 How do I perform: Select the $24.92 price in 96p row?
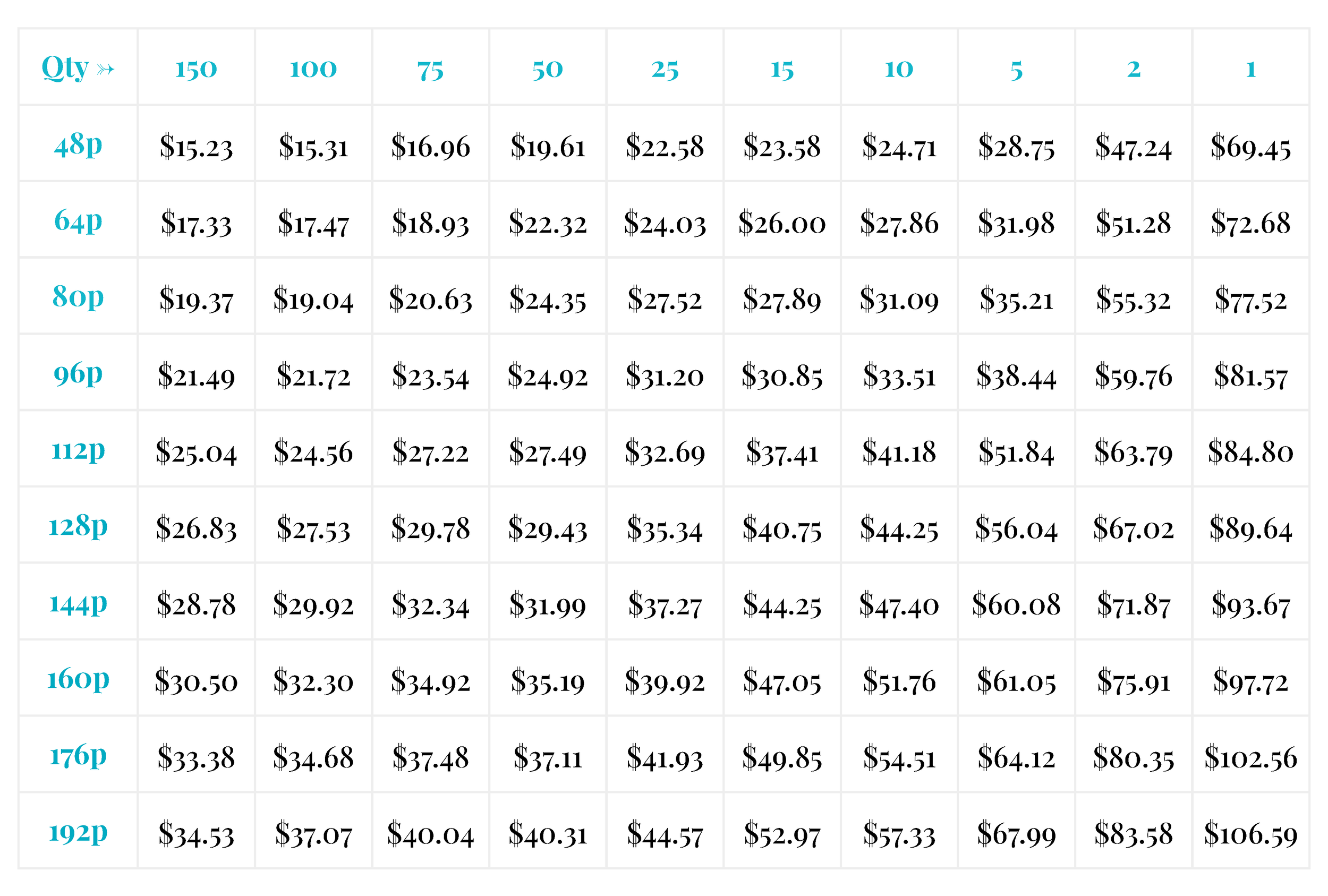548,372
